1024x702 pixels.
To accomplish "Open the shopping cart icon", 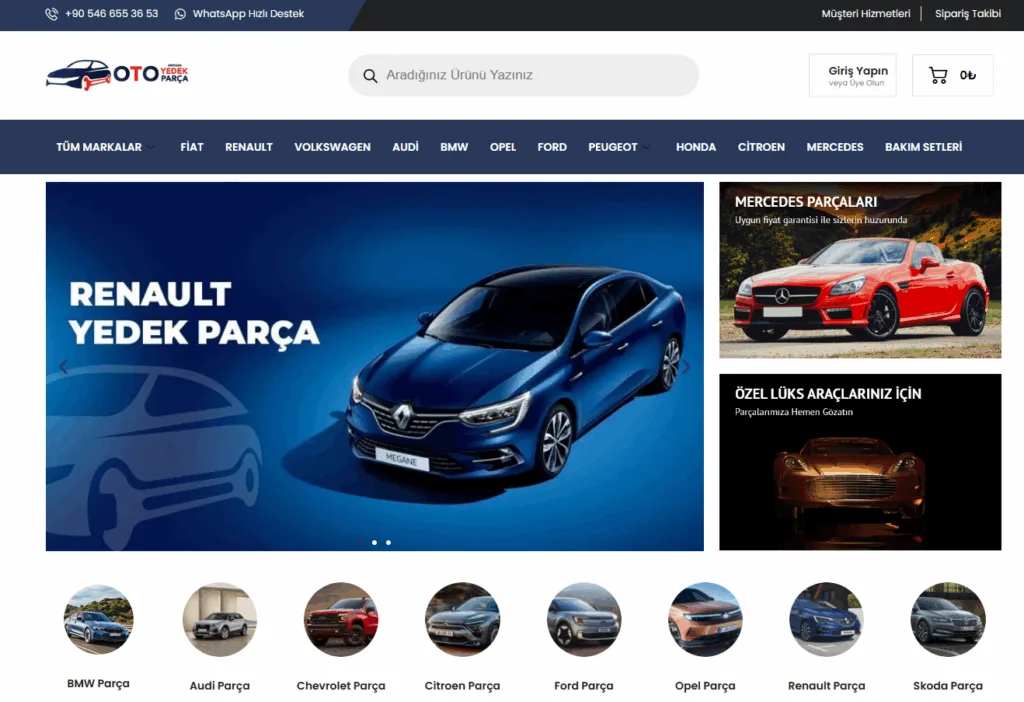I will [938, 75].
